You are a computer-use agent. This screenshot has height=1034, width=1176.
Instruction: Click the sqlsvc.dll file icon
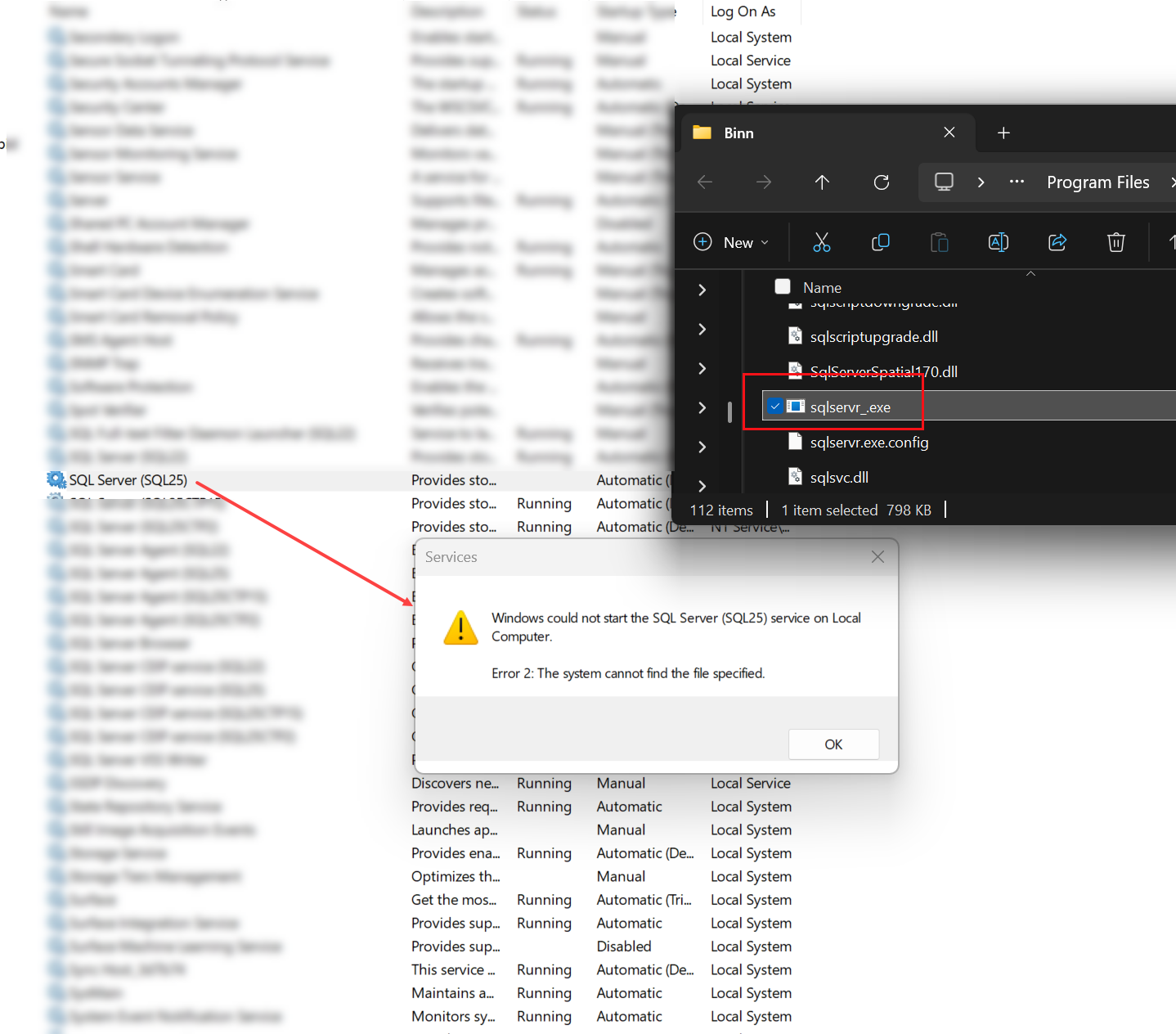(x=795, y=477)
